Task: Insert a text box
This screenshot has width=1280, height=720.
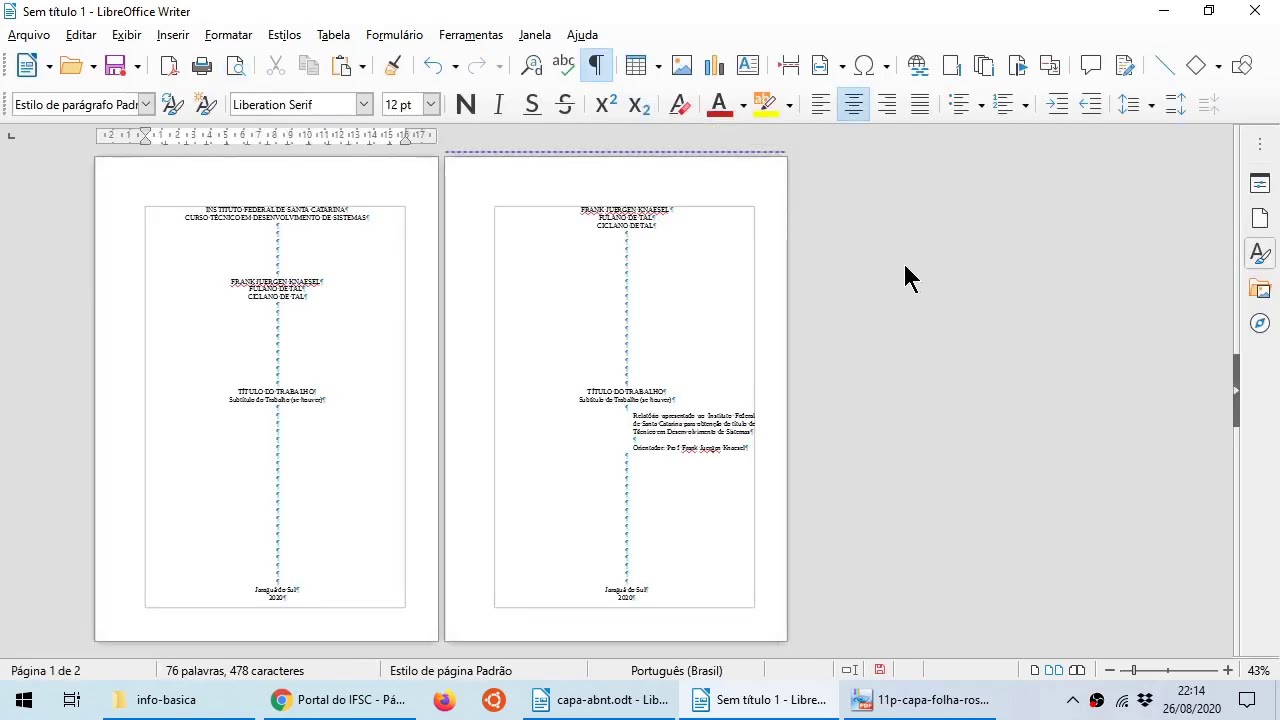Action: 747,66
